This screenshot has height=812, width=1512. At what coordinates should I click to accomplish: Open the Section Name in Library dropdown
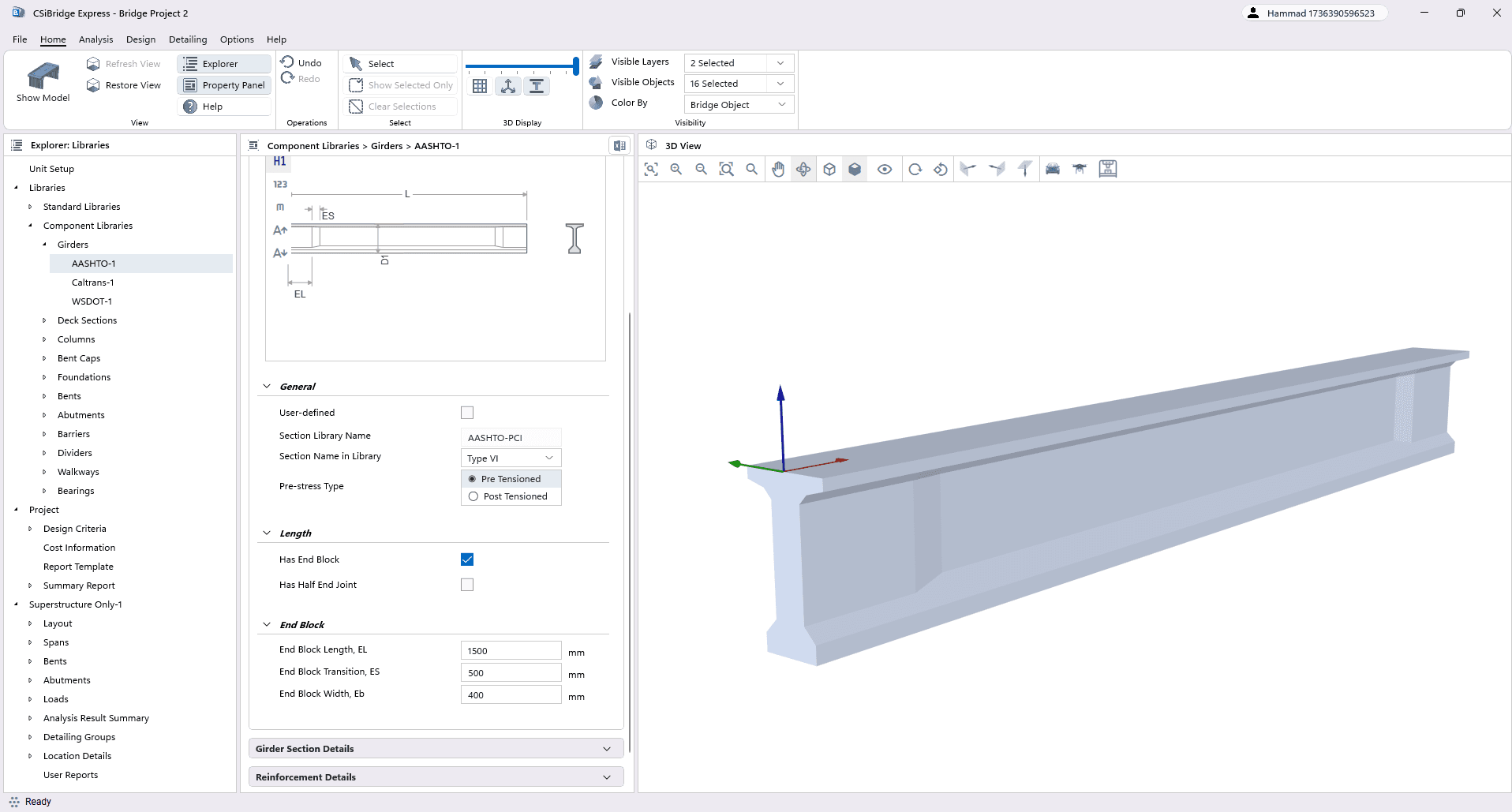point(511,458)
